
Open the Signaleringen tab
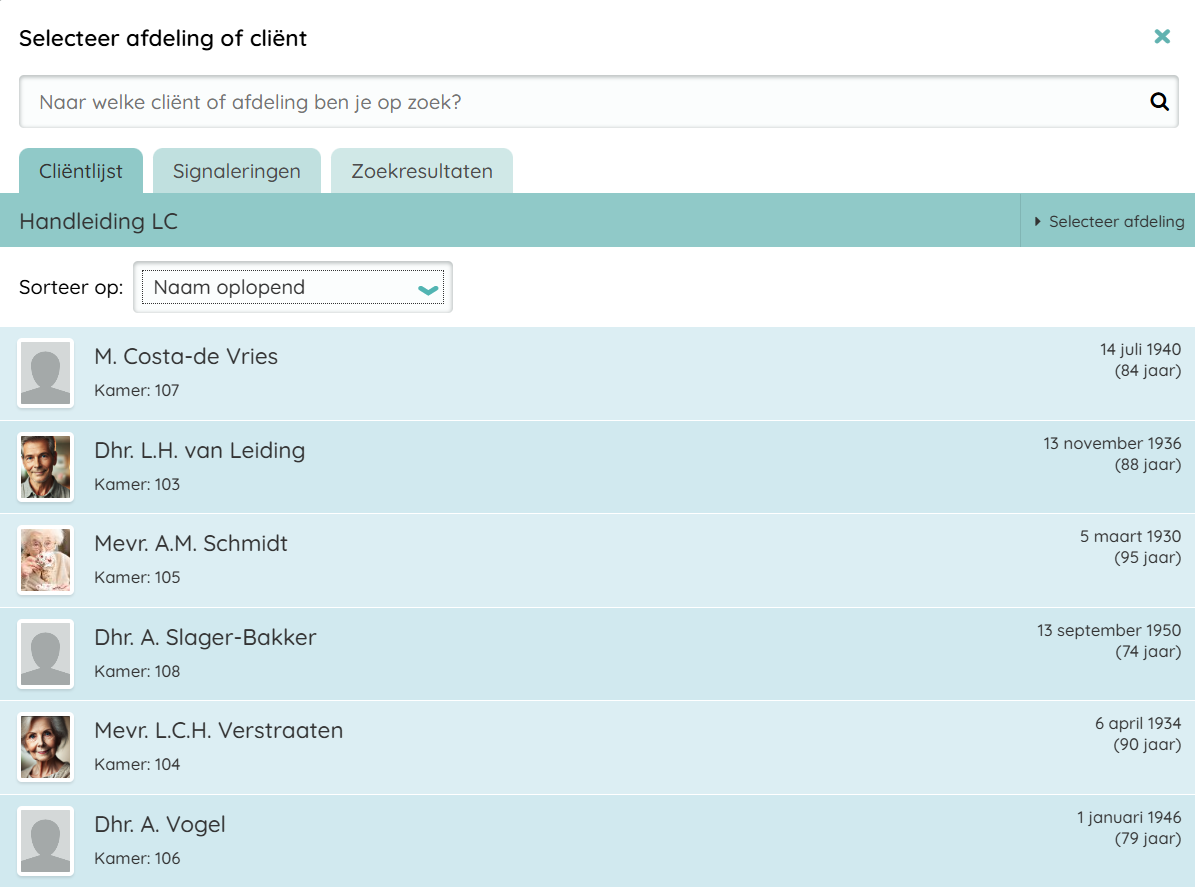[x=236, y=171]
